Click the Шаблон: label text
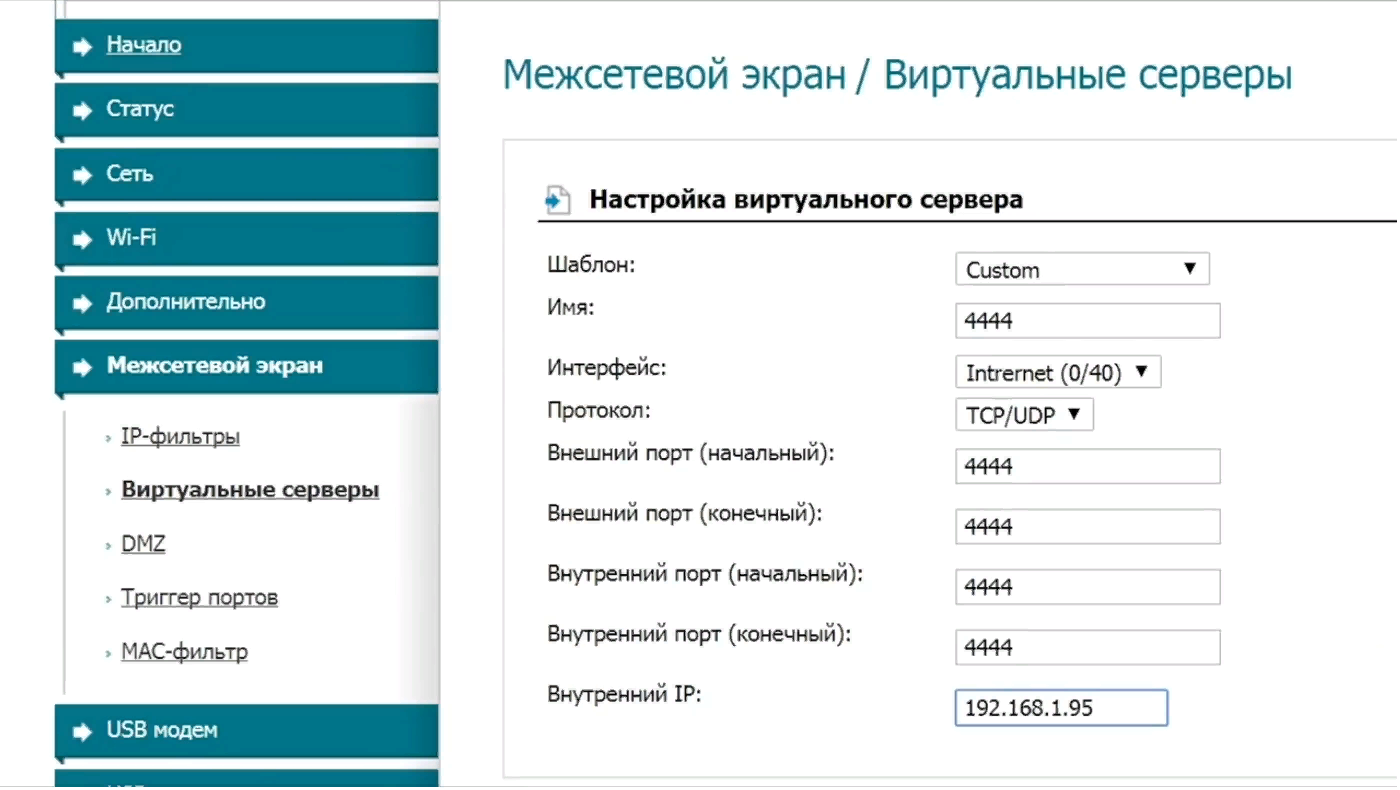This screenshot has height=790, width=1400. [x=591, y=265]
